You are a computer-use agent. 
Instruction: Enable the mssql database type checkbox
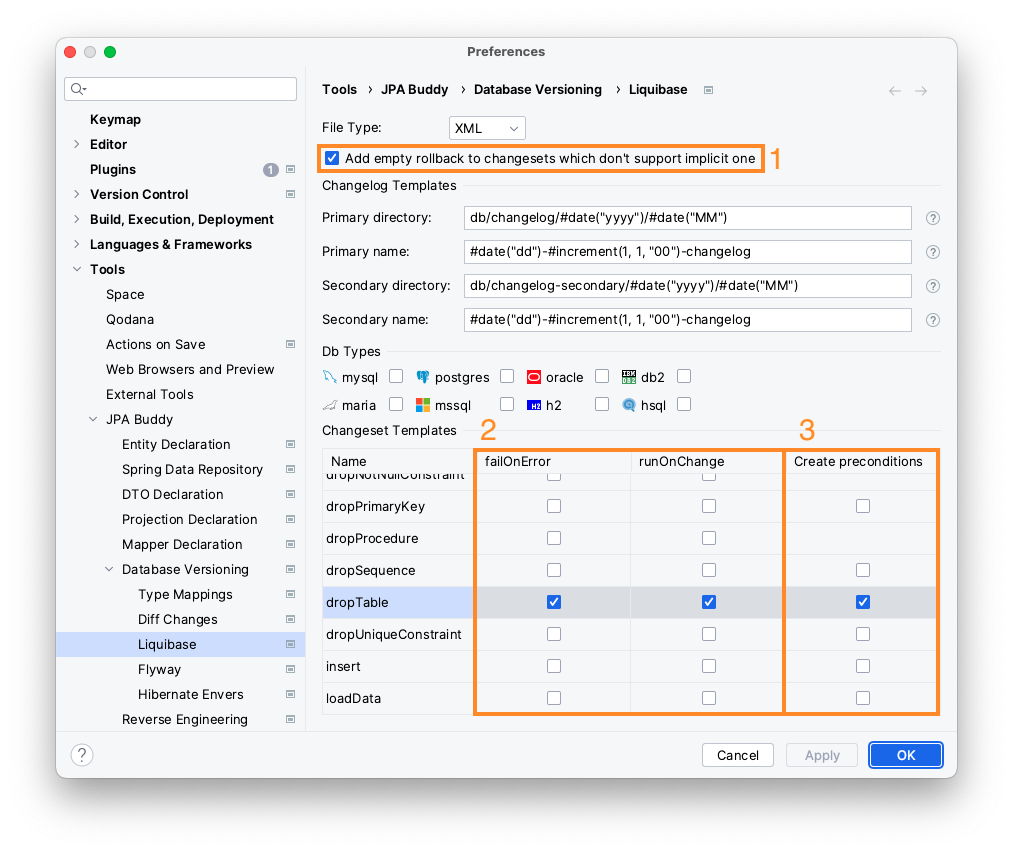[507, 404]
